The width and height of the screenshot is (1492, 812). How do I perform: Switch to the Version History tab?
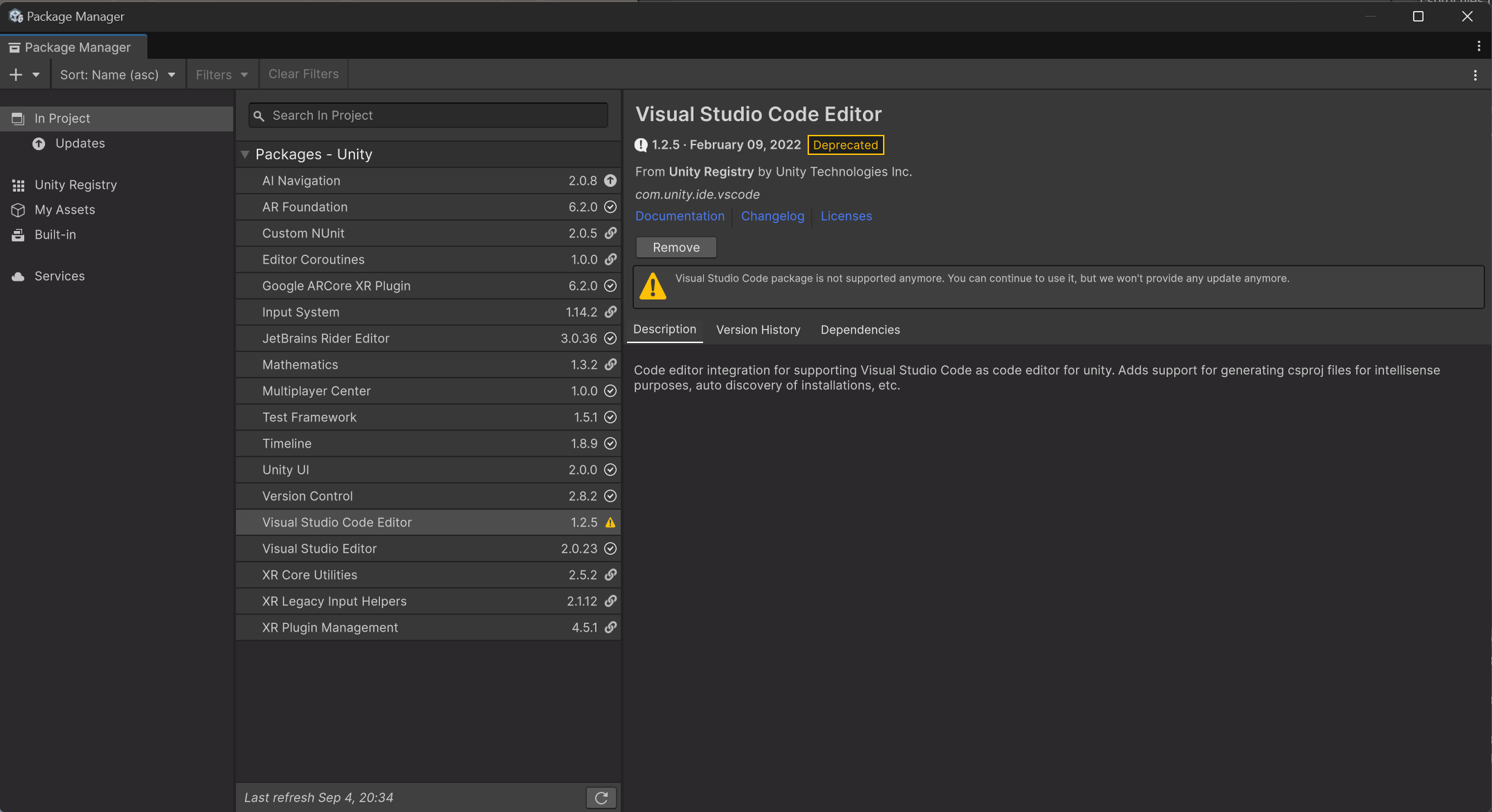pyautogui.click(x=758, y=330)
